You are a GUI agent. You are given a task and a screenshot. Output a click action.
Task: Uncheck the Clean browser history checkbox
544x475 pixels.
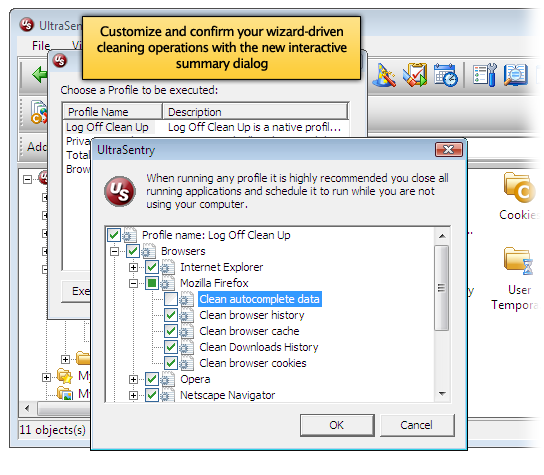[171, 315]
